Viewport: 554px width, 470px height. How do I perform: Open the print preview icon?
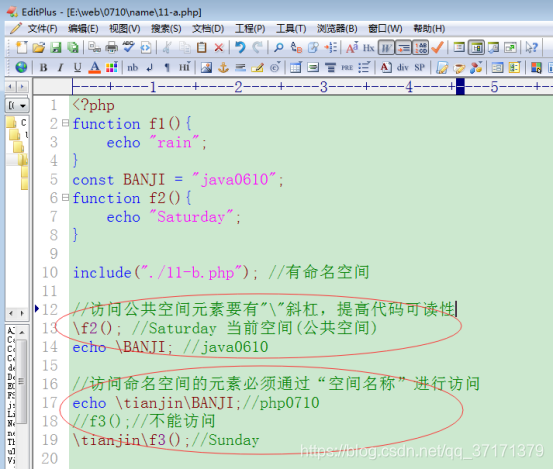94,47
